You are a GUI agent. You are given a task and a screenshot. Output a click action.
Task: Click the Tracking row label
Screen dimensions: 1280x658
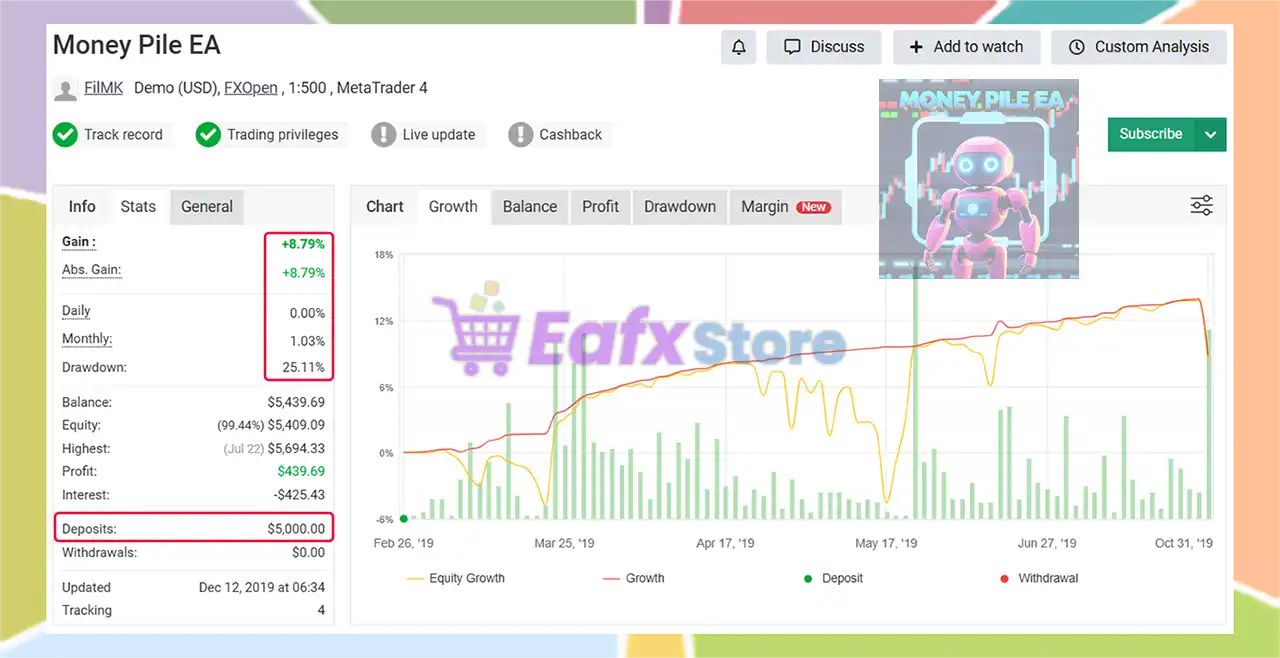(x=87, y=610)
